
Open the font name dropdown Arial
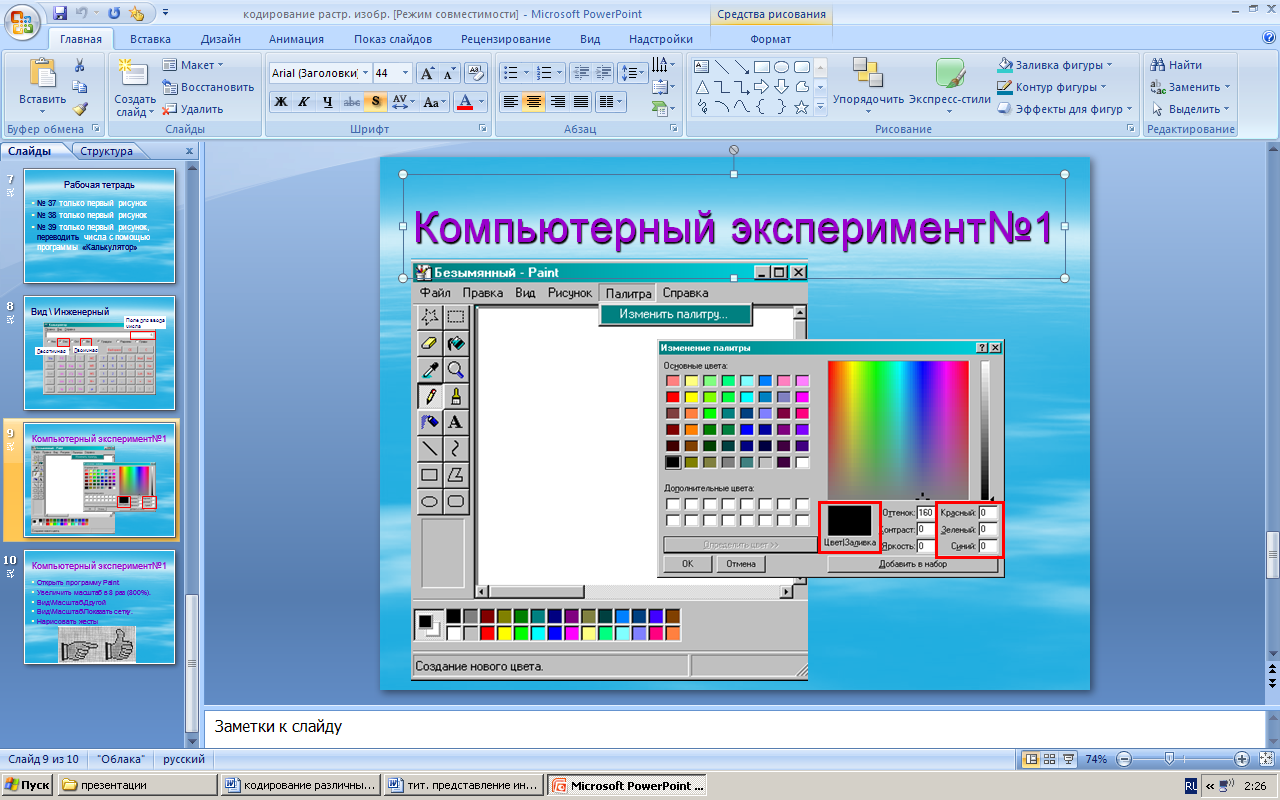364,73
